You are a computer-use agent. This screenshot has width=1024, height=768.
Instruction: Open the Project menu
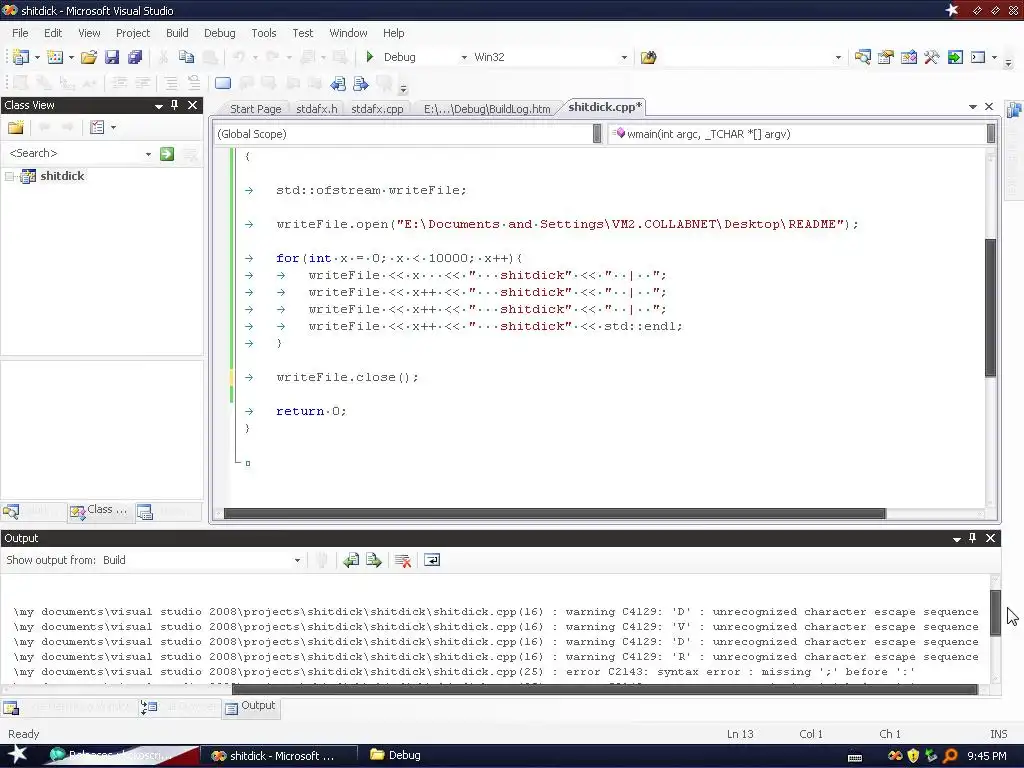coord(133,33)
